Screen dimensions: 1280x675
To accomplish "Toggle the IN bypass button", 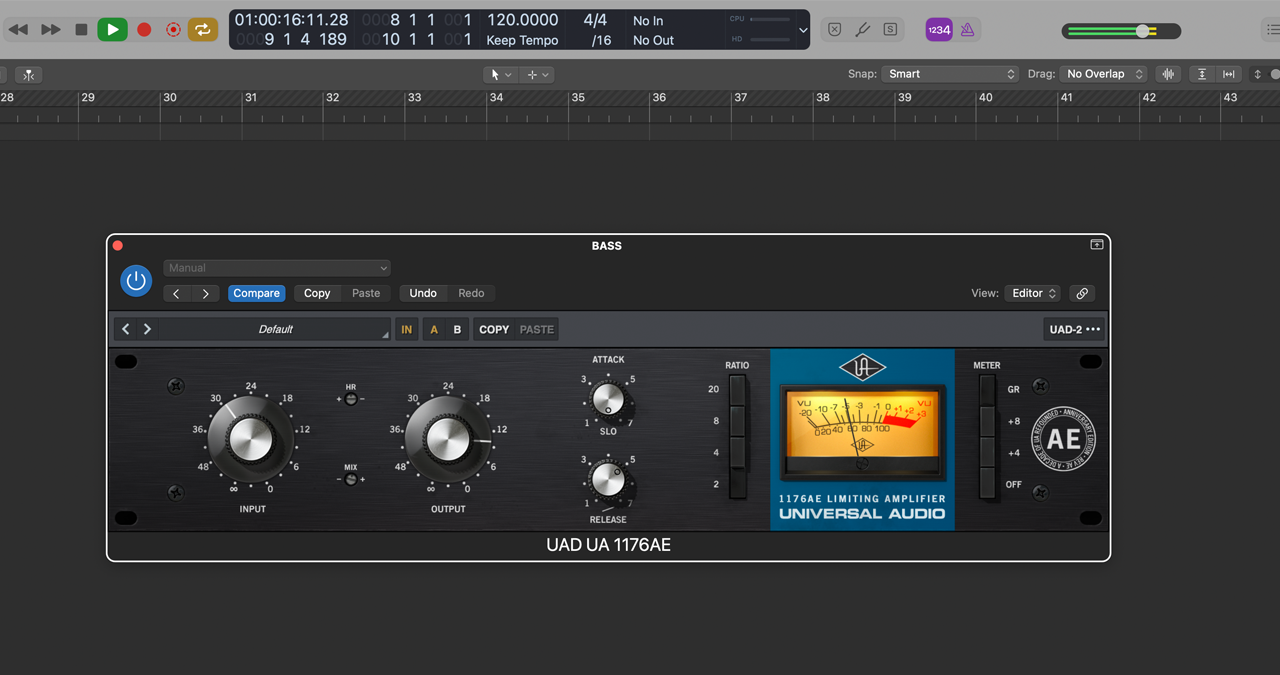I will click(407, 329).
